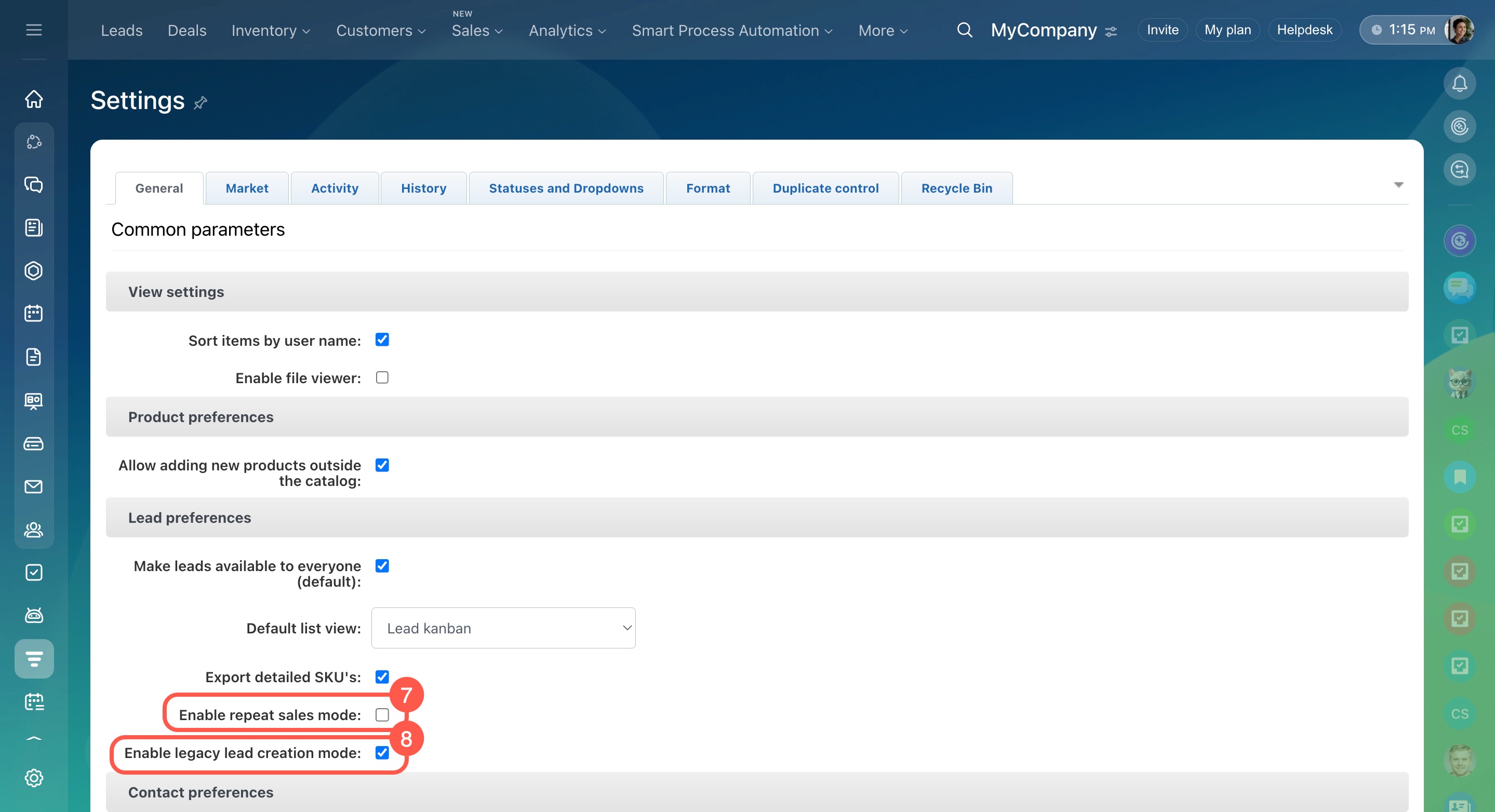Open the Default list view dropdown

(x=503, y=628)
